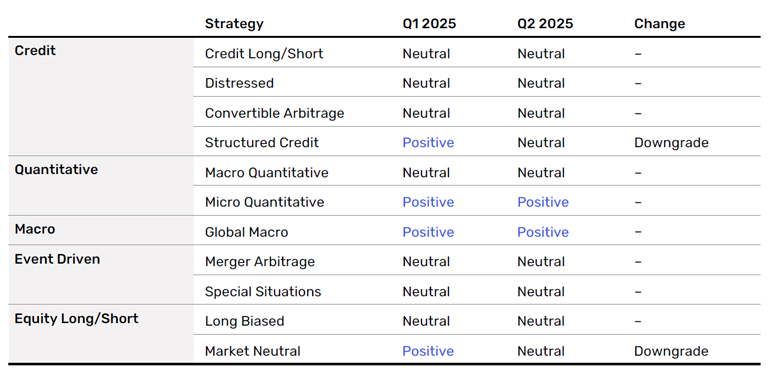The image size is (770, 370).
Task: Click the Credit Long/Short strategy cell
Action: coord(264,54)
